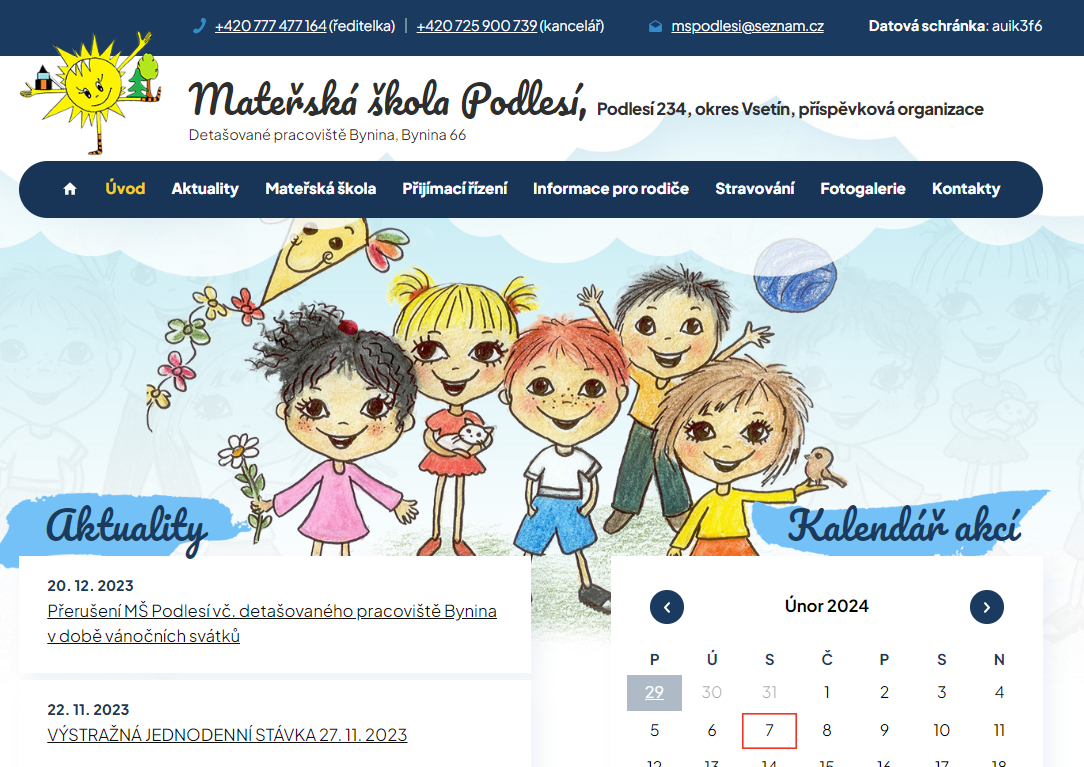The width and height of the screenshot is (1084, 767).
Task: Click the envelope icon beside the email
Action: click(x=655, y=27)
